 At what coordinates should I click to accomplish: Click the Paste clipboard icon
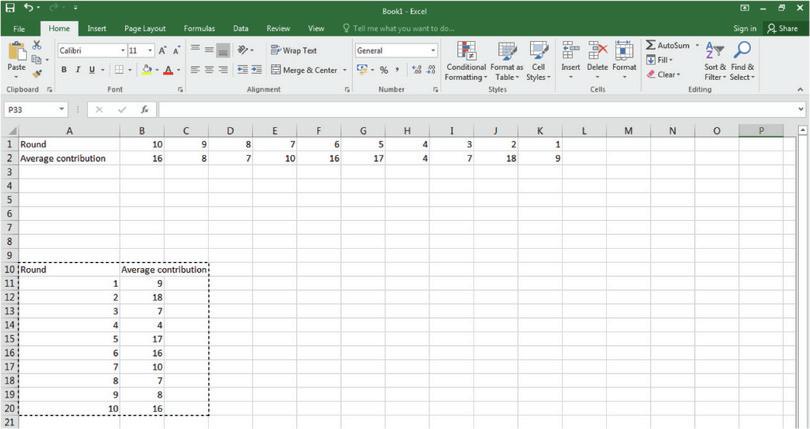coord(17,51)
